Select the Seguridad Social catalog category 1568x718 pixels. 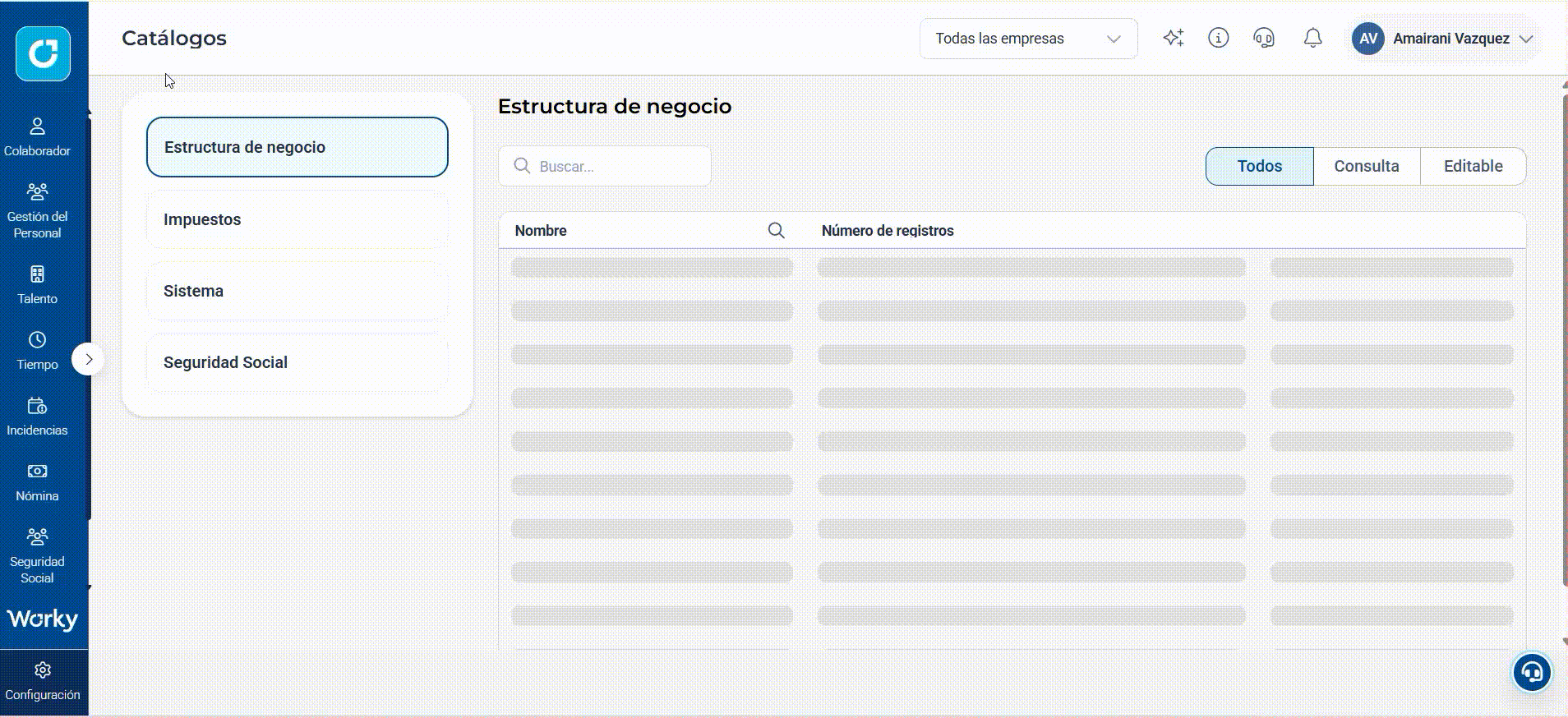tap(297, 362)
